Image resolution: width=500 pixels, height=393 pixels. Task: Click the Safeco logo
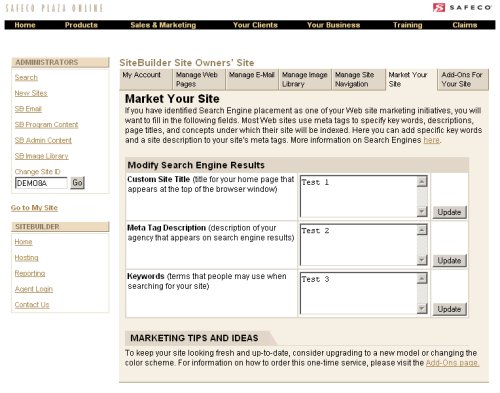(x=462, y=7)
